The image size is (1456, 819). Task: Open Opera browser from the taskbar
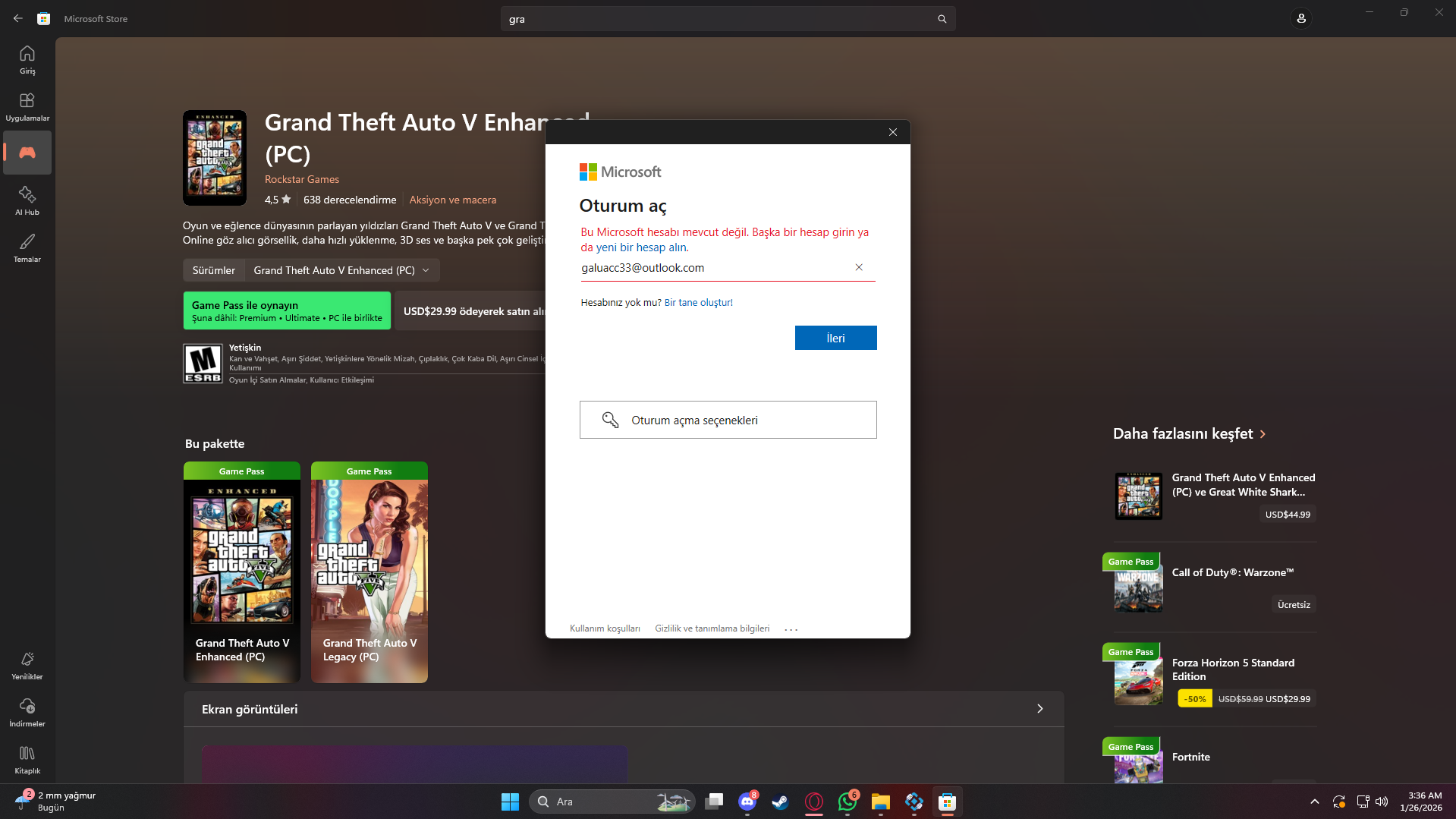pyautogui.click(x=814, y=802)
